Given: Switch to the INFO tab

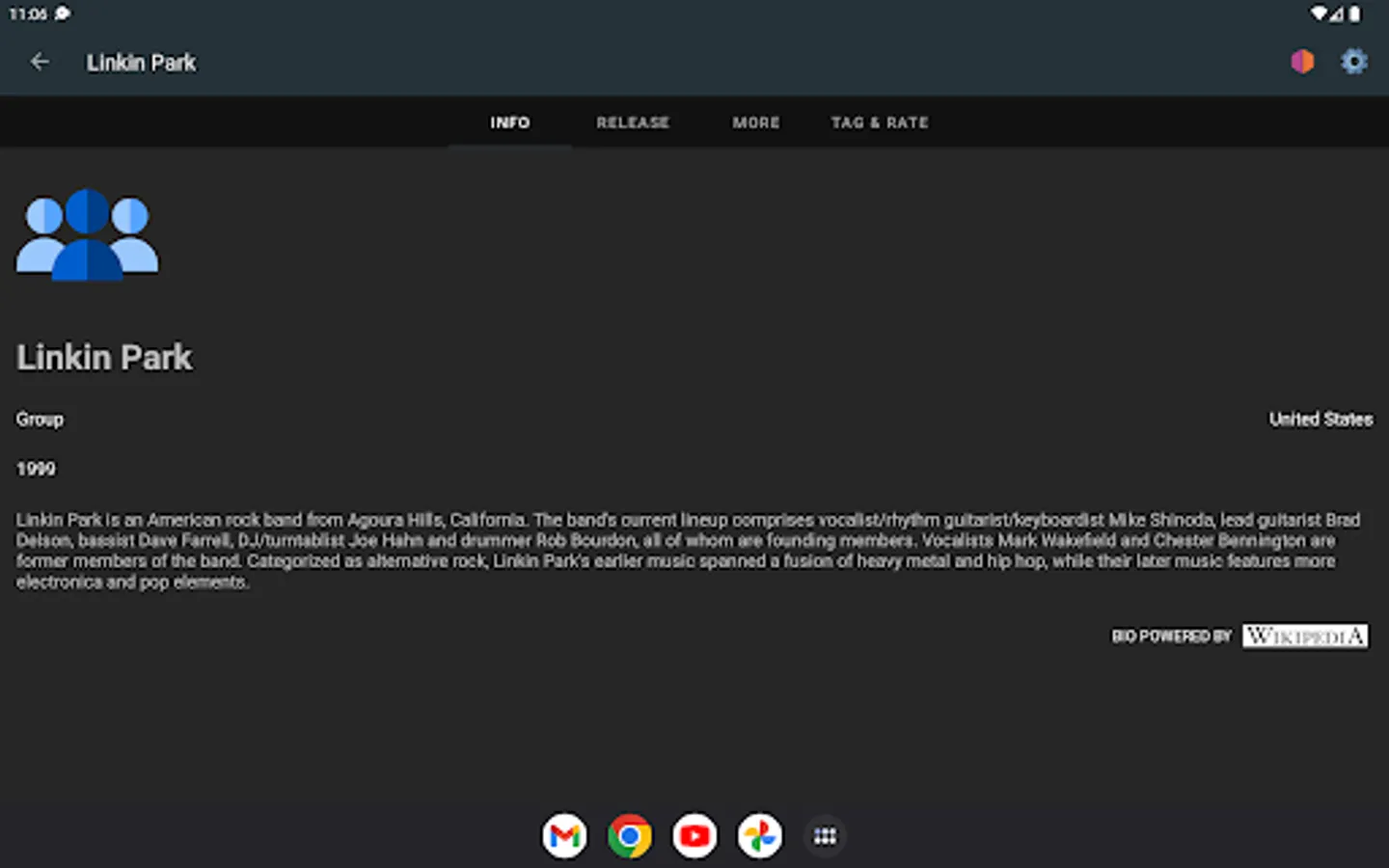Looking at the screenshot, I should pyautogui.click(x=510, y=122).
